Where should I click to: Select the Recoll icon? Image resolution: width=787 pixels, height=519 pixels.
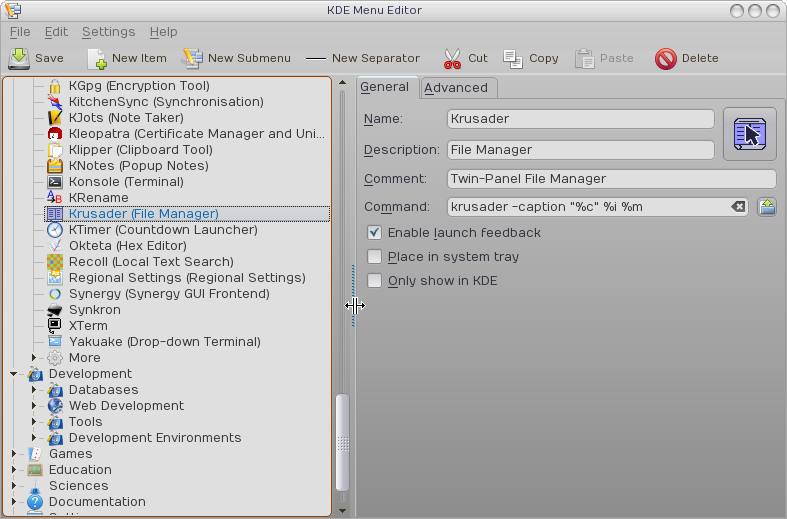pos(55,262)
